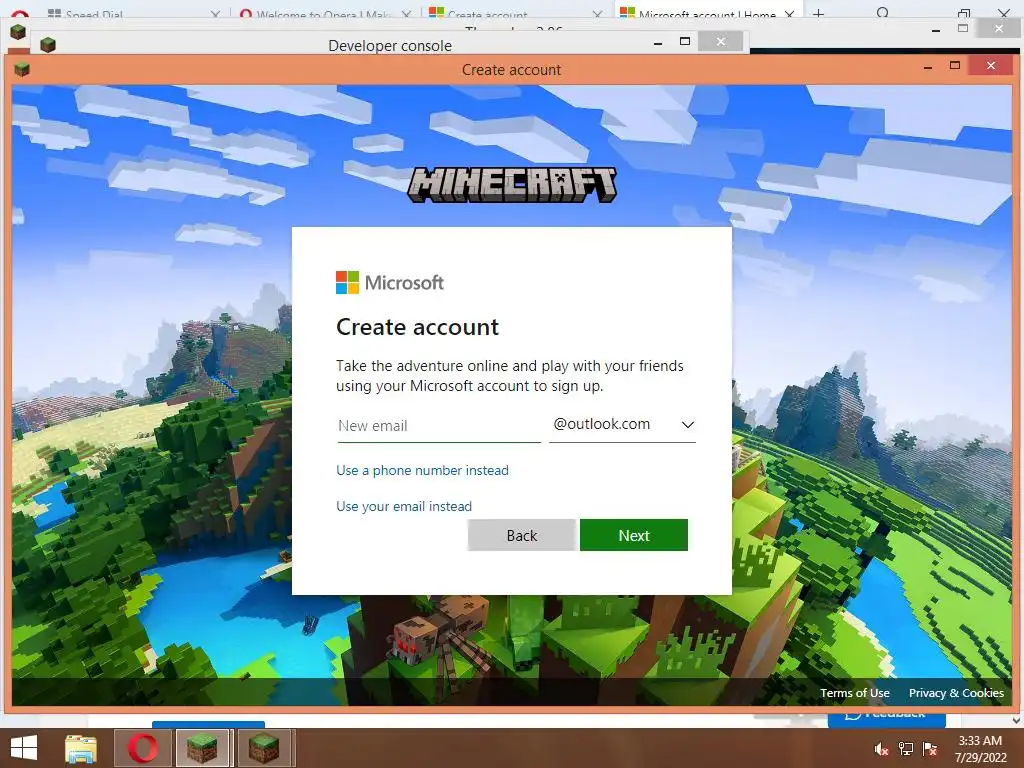Switch to the Welcome to Opera browser tab
Screen dimensions: 1024x768
[325, 13]
